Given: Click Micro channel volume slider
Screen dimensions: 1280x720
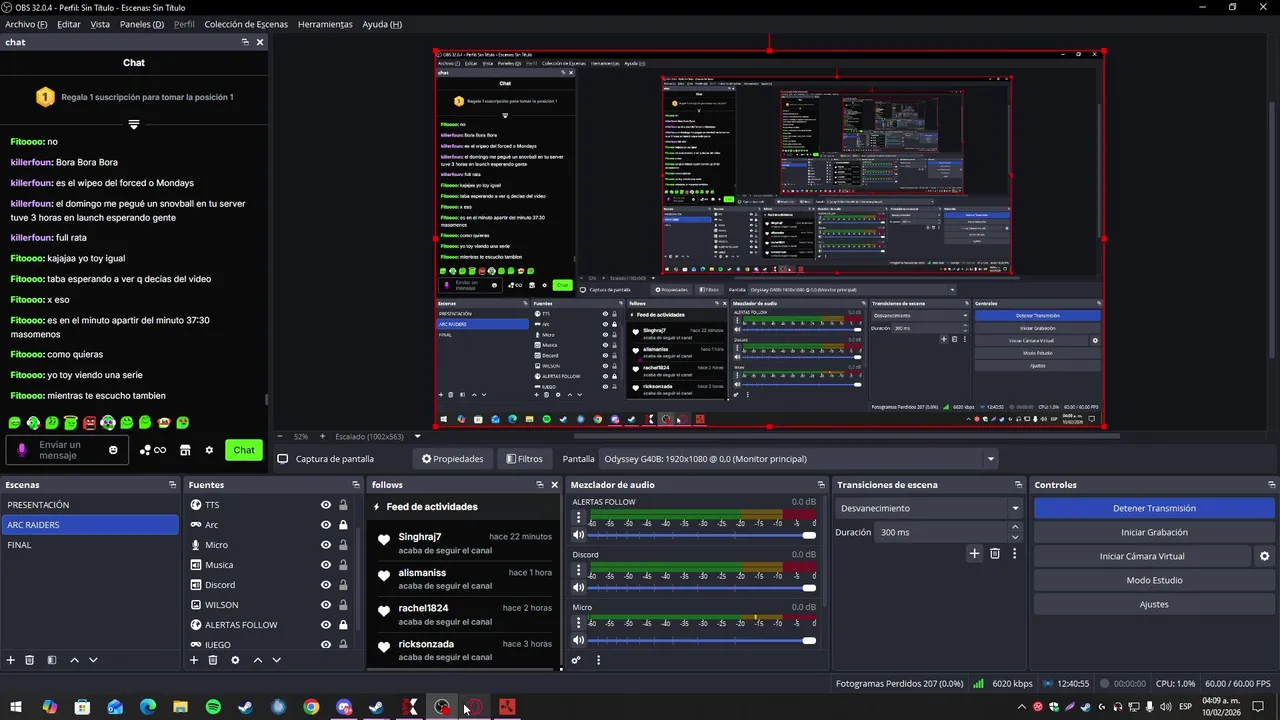Looking at the screenshot, I should click(x=702, y=640).
